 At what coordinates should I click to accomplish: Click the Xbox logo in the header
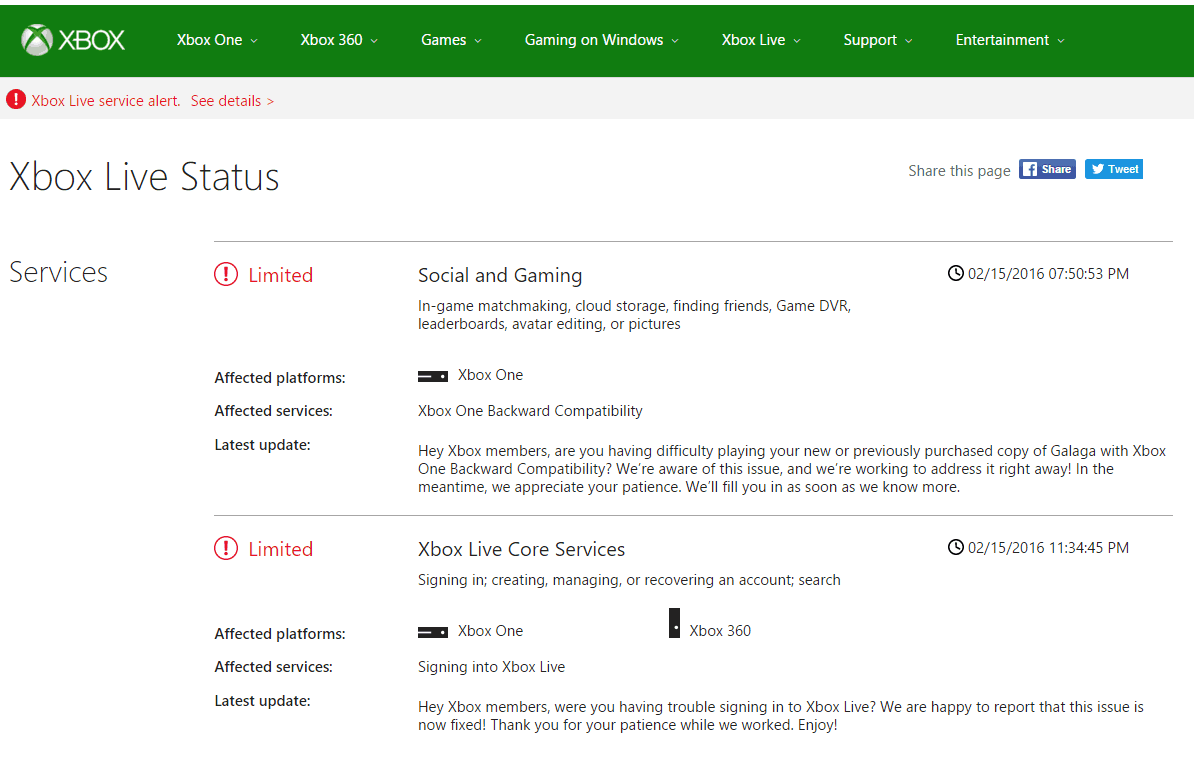(x=73, y=40)
